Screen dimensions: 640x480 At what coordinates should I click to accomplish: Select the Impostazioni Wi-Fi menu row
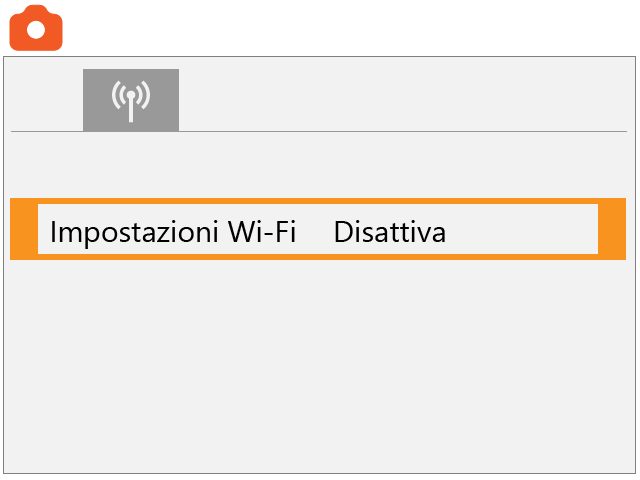(x=318, y=230)
